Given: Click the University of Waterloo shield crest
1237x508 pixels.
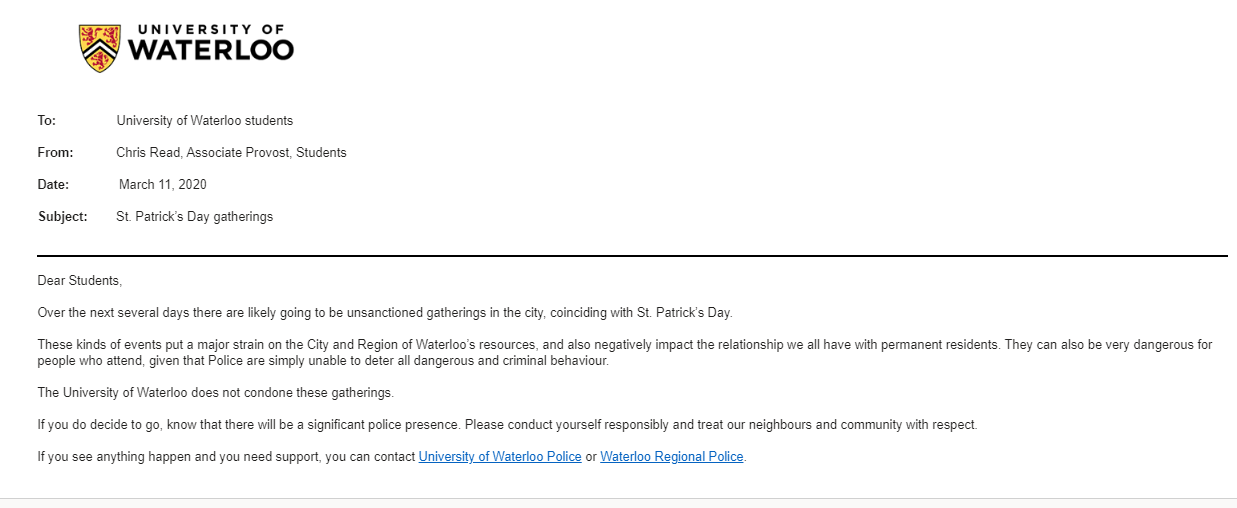Looking at the screenshot, I should pyautogui.click(x=100, y=48).
